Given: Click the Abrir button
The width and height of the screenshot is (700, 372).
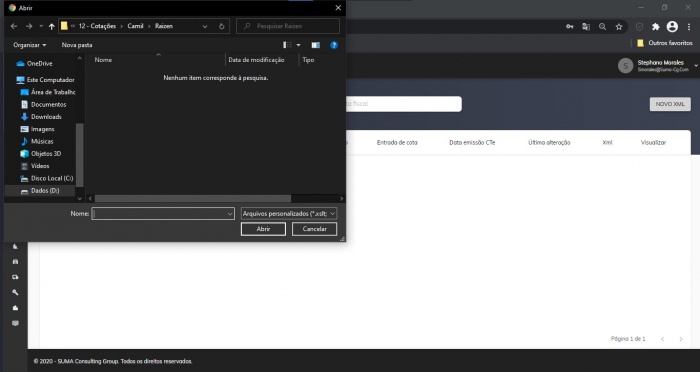Looking at the screenshot, I should click(x=263, y=229).
